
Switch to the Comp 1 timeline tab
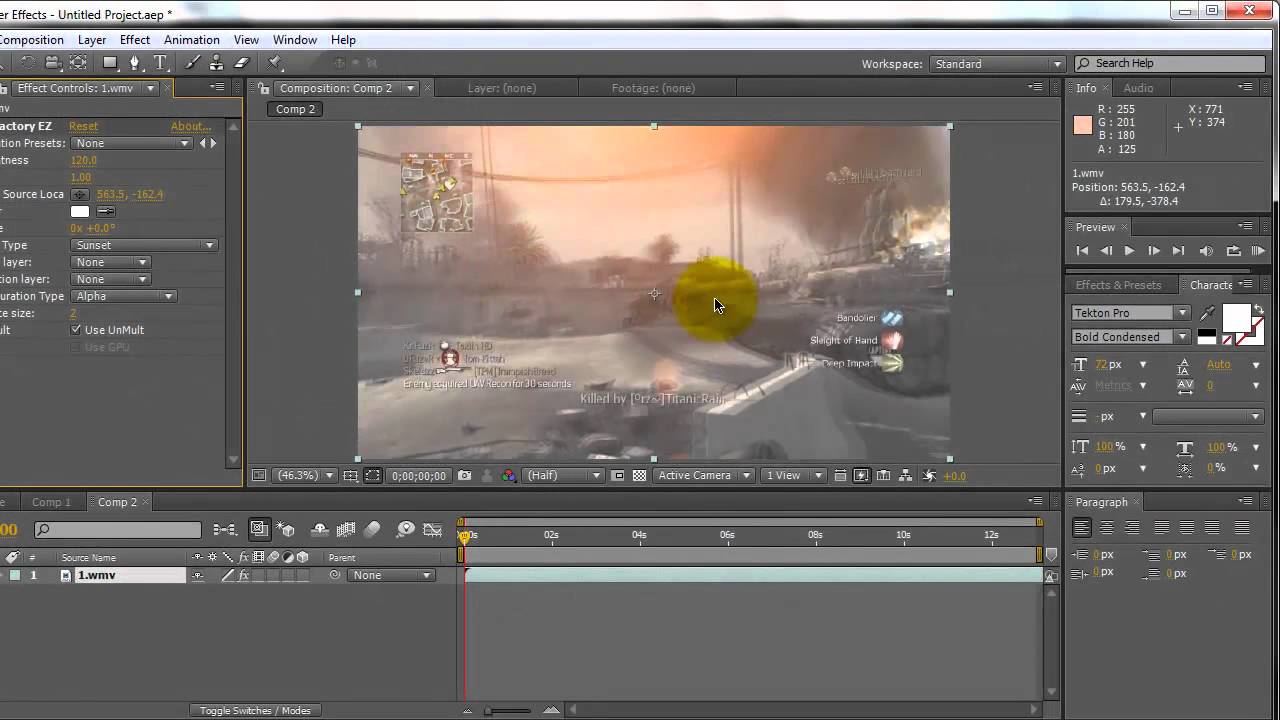point(51,502)
